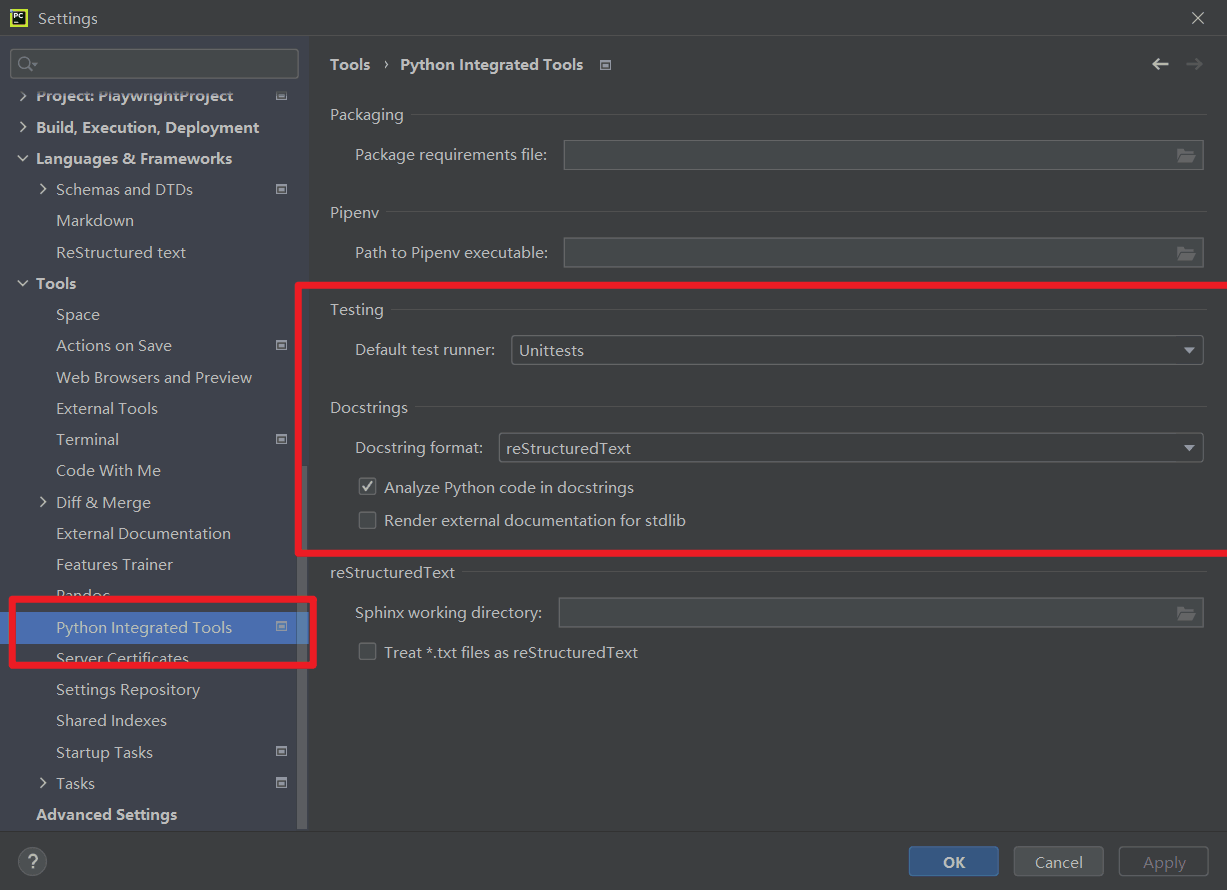Click the search magnifier icon in settings
The width and height of the screenshot is (1227, 890).
26,64
